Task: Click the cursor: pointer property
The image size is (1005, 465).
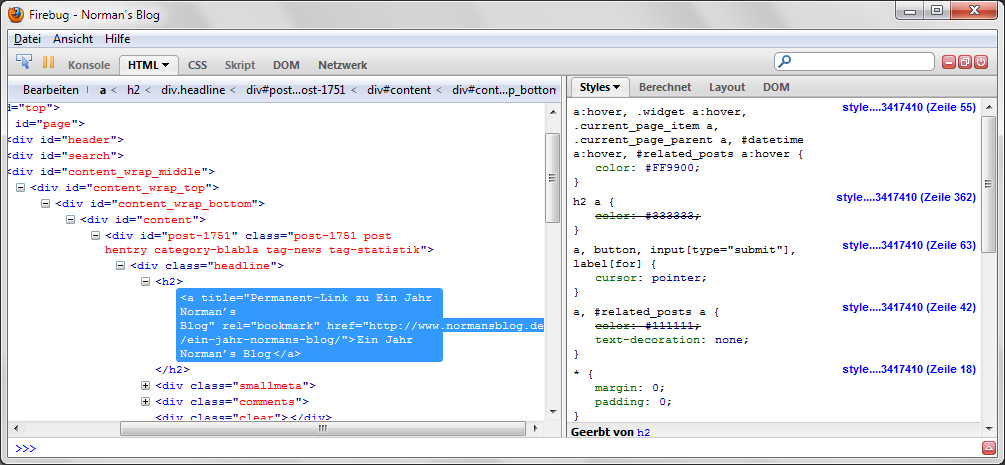Action: pyautogui.click(x=651, y=278)
